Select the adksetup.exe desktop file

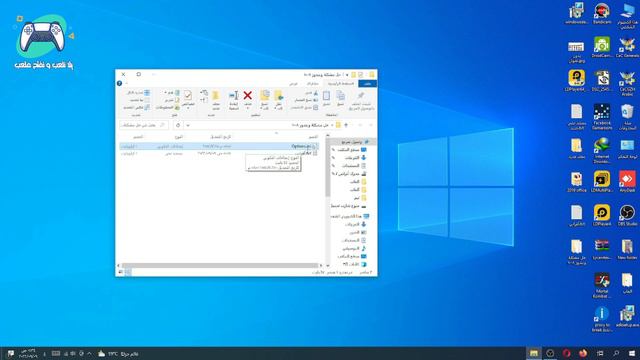pyautogui.click(x=627, y=317)
